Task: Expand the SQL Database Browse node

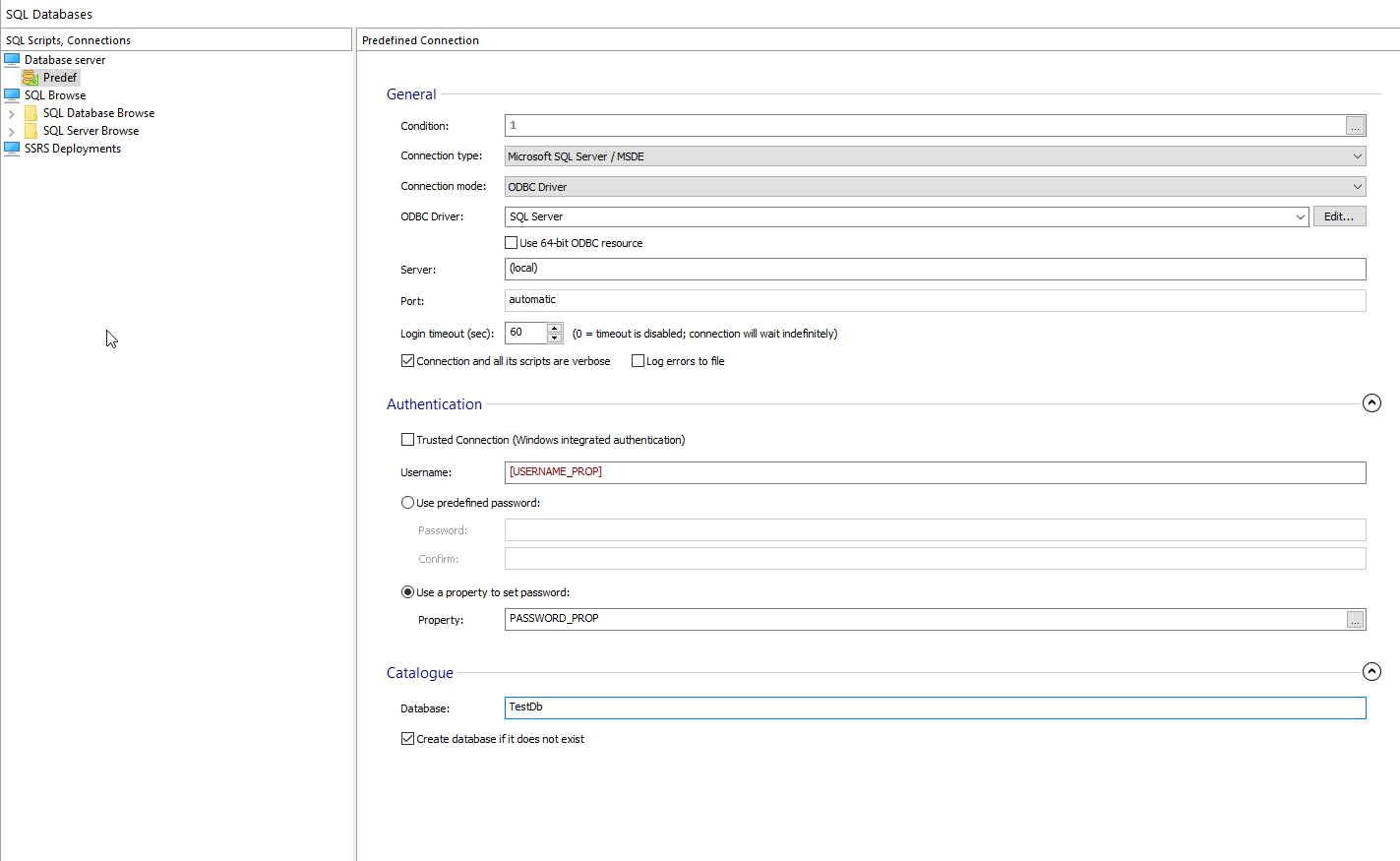Action: (12, 114)
